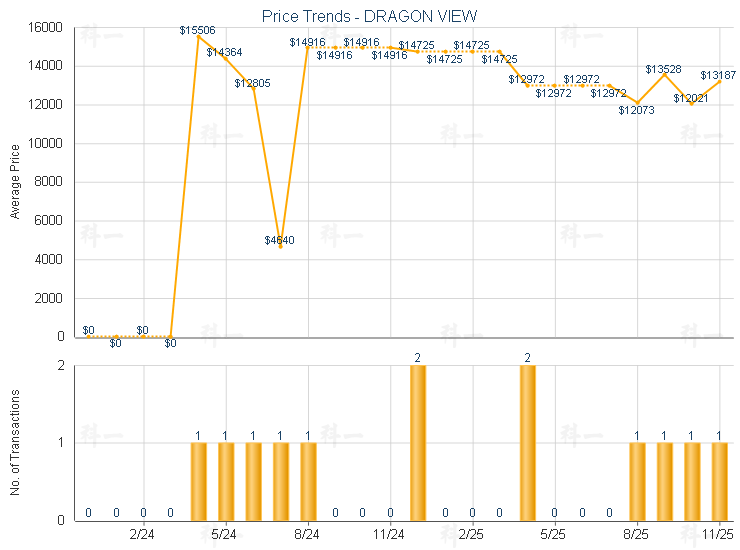Screen dimensions: 740x550
Task: Click the $12073 price point
Action: click(637, 103)
